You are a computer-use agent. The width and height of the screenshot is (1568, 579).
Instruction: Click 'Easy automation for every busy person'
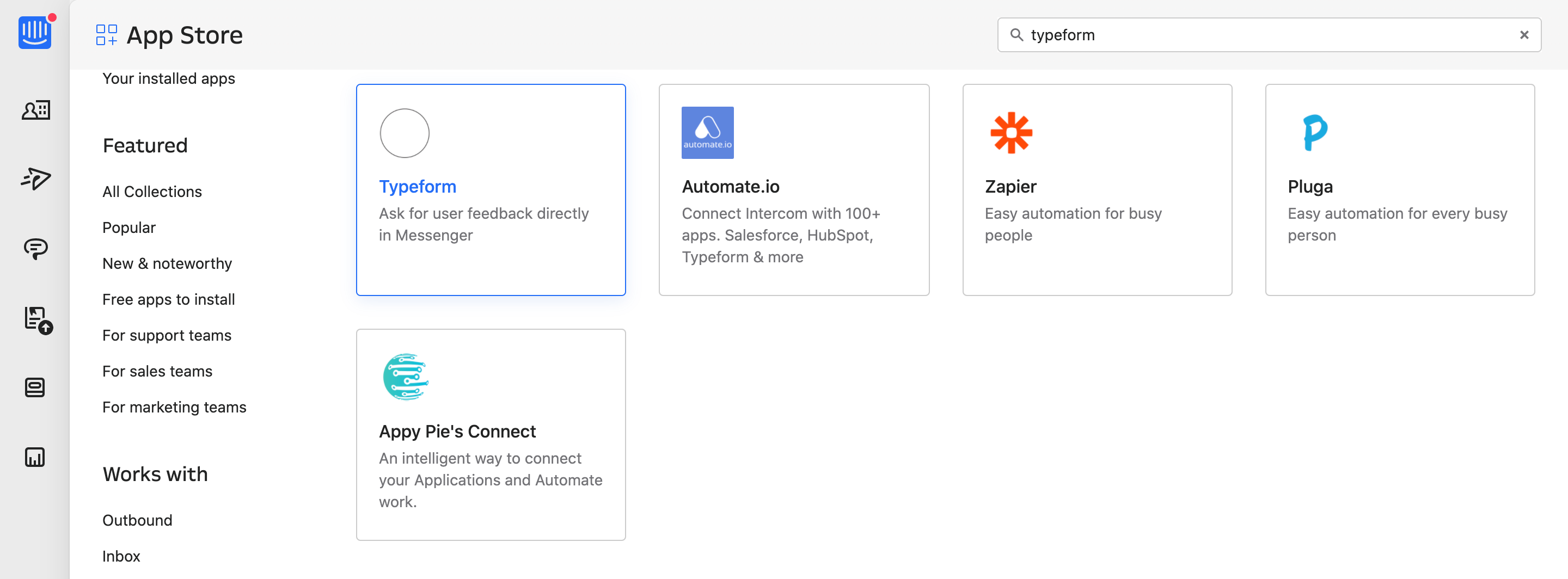coord(1398,224)
